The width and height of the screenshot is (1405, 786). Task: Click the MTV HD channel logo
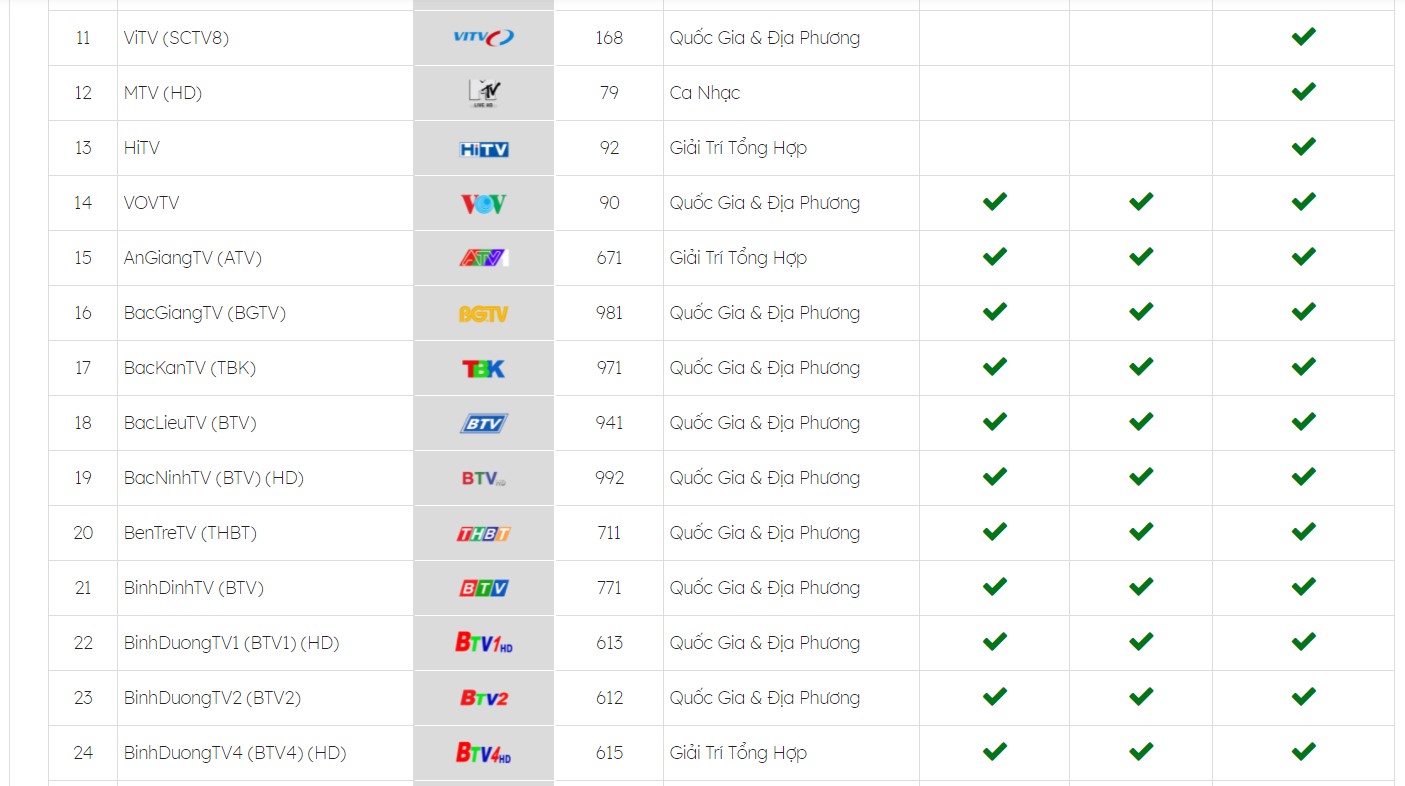[484, 93]
